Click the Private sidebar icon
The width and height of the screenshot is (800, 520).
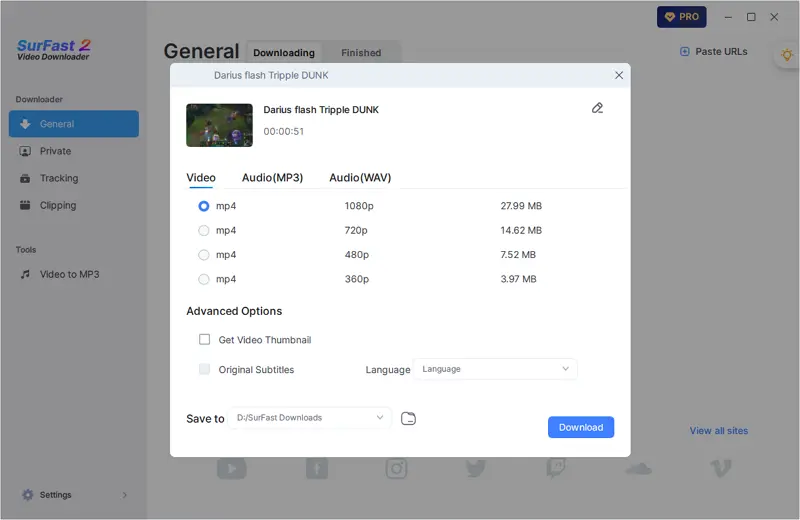coord(24,151)
